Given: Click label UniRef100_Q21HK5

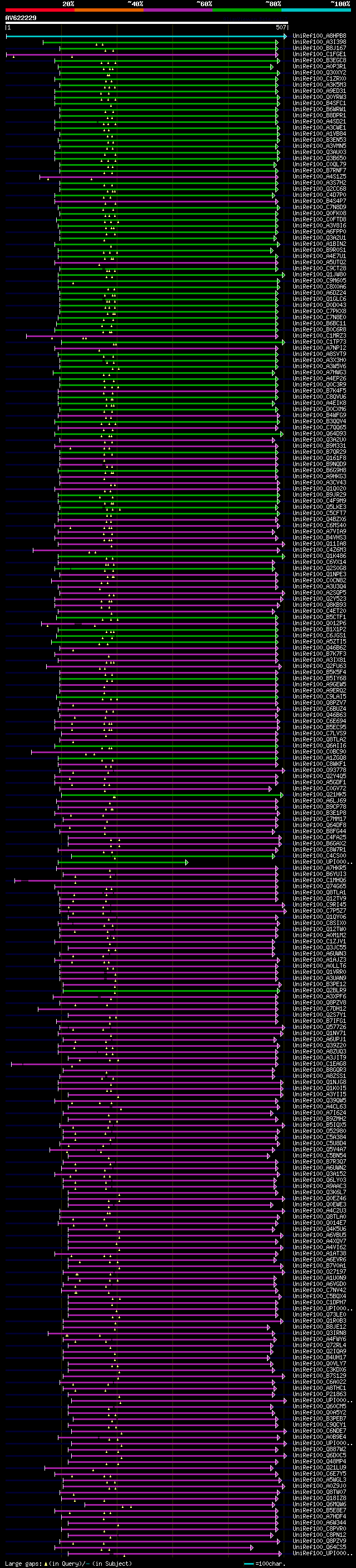Looking at the screenshot, I should pyautogui.click(x=319, y=795).
